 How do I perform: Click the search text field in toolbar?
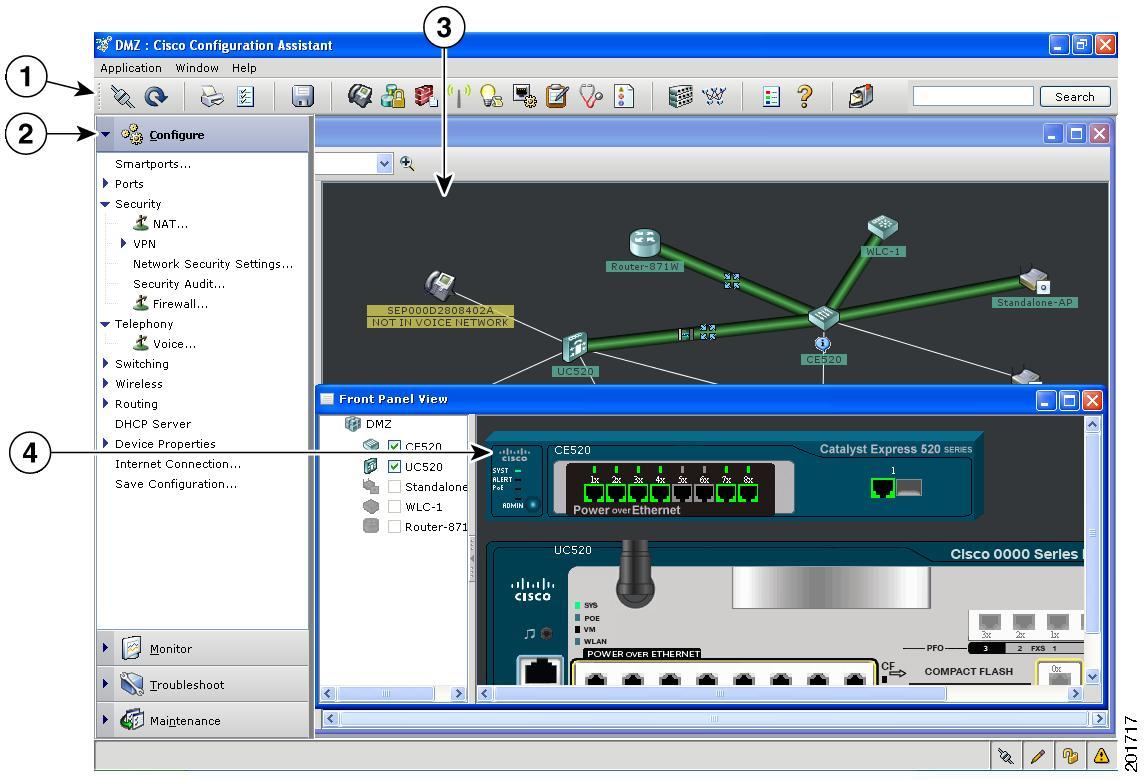(973, 97)
